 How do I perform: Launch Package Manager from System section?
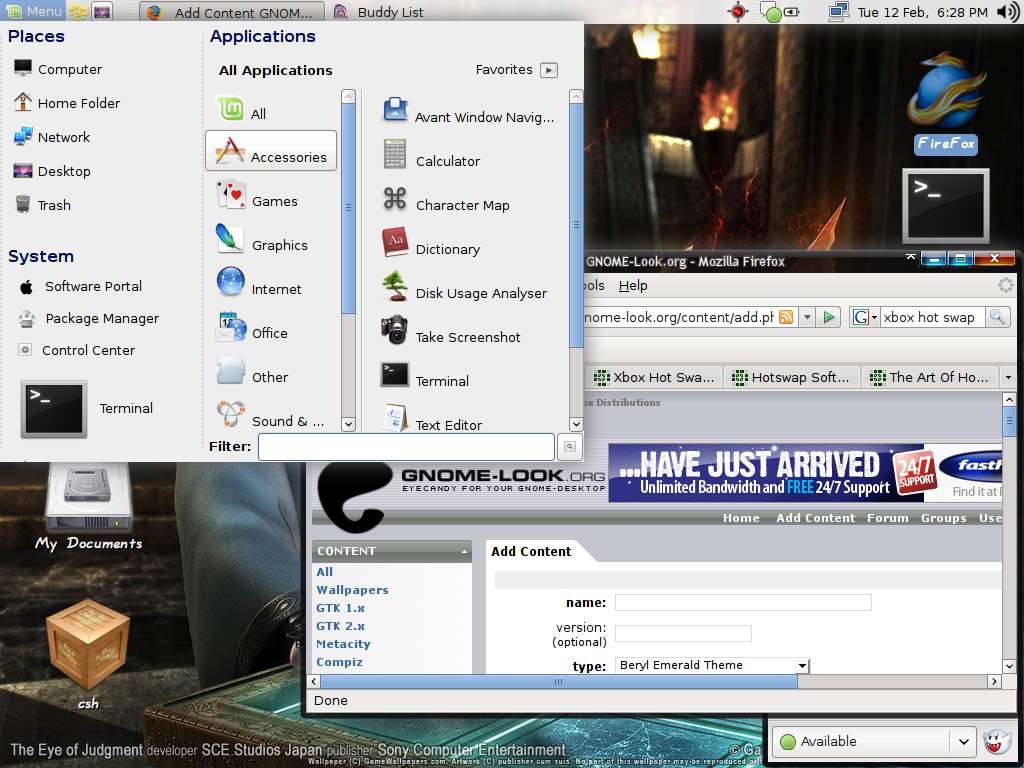click(x=89, y=318)
